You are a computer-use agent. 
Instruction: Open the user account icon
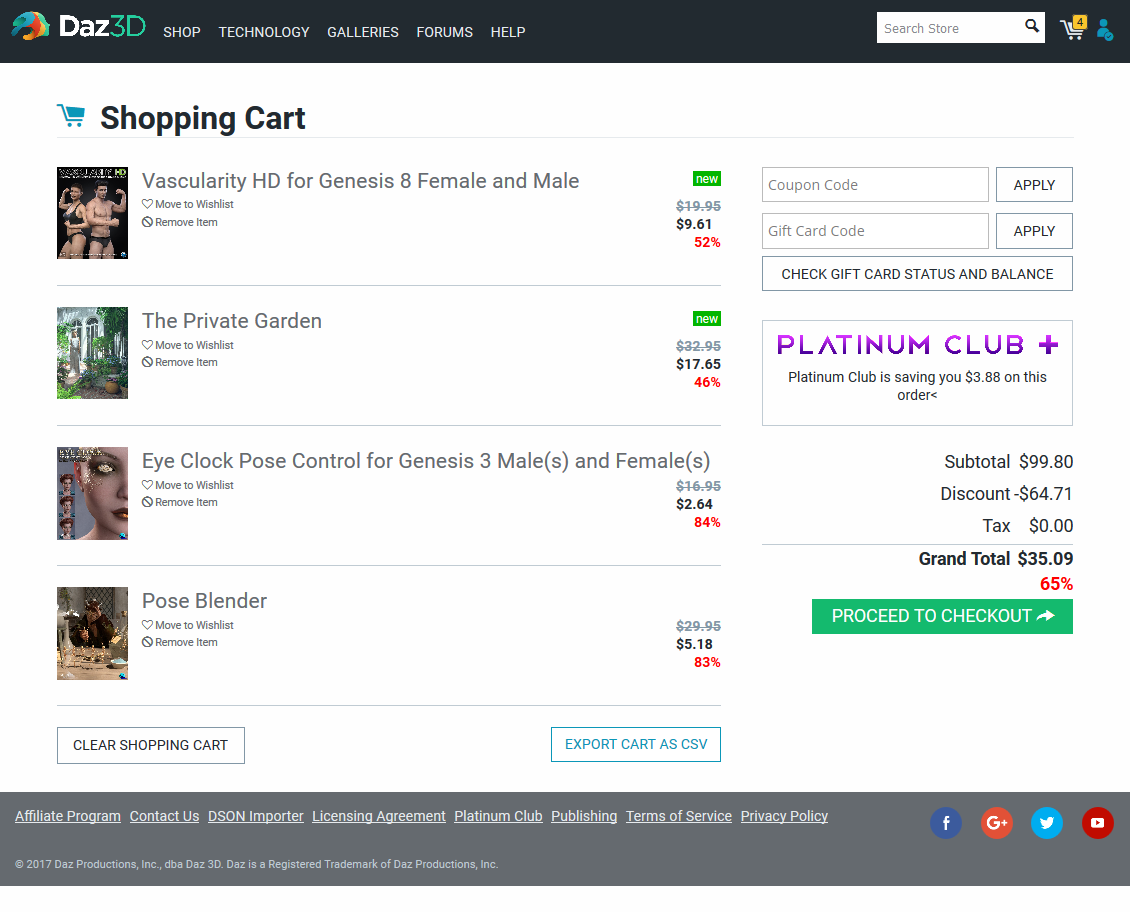(x=1104, y=30)
